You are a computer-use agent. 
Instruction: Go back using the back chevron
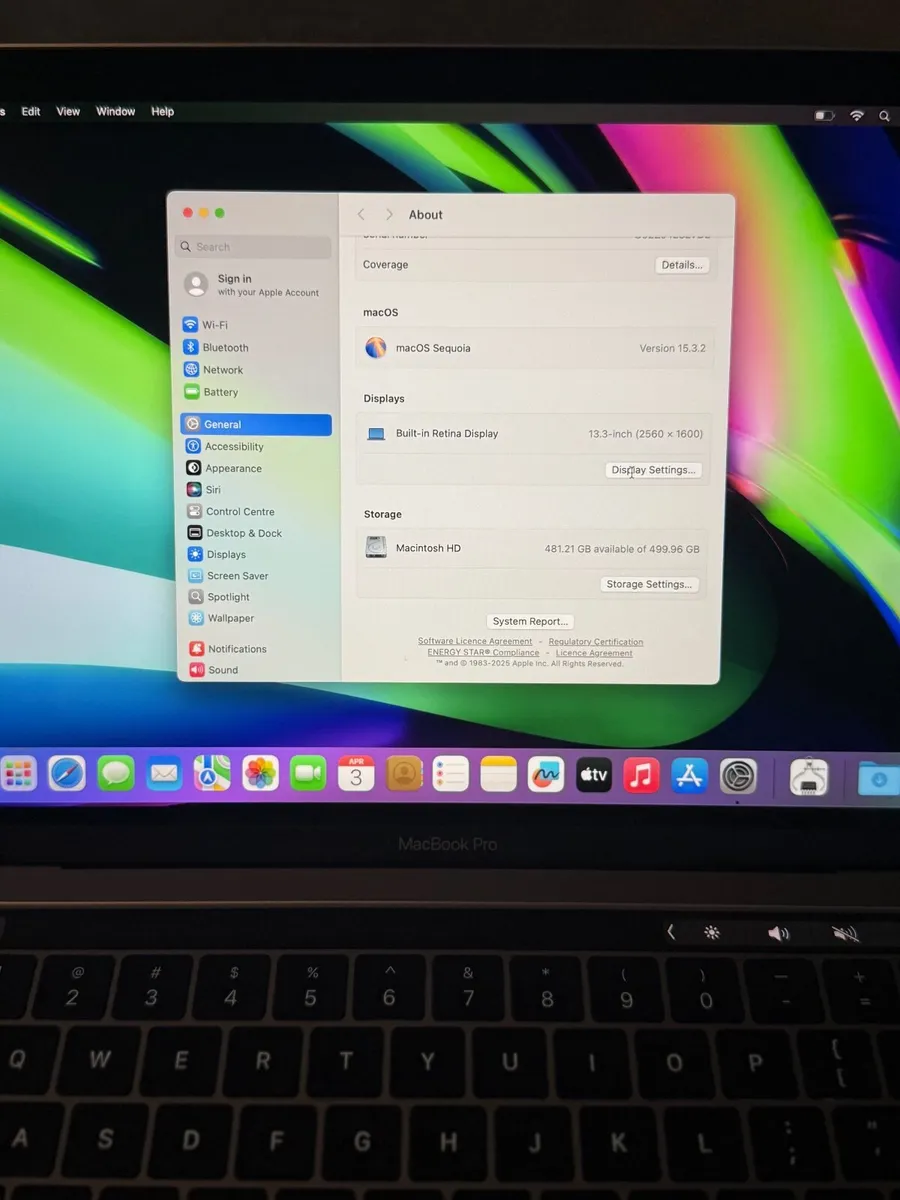pyautogui.click(x=362, y=215)
